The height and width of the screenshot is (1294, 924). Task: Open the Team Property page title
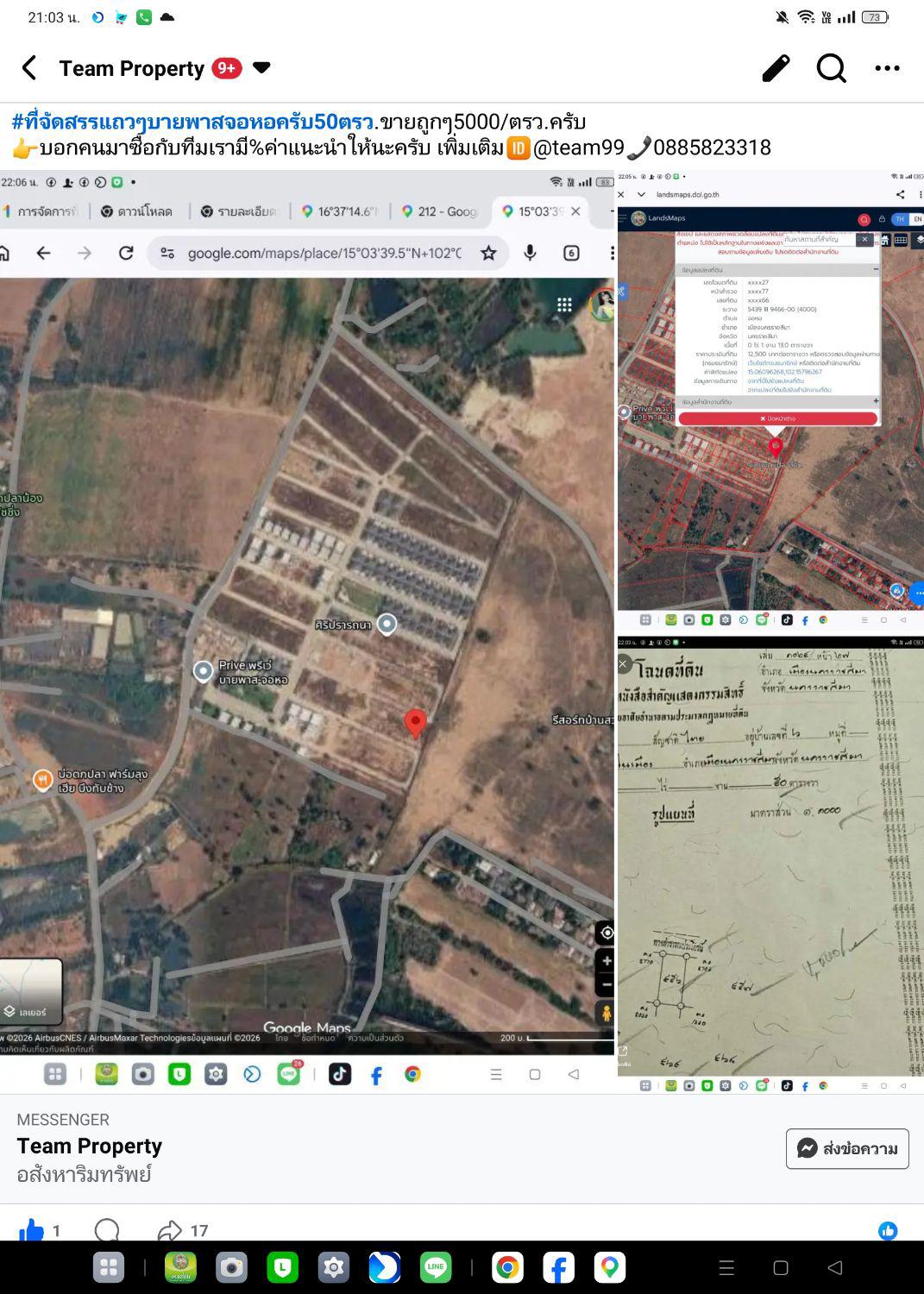click(131, 68)
